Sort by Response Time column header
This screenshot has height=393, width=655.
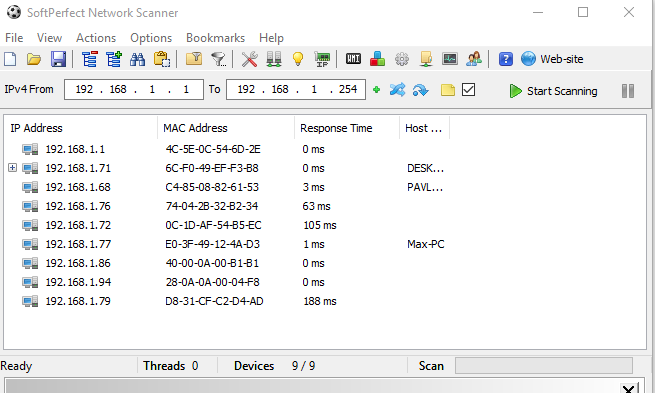click(x=347, y=128)
